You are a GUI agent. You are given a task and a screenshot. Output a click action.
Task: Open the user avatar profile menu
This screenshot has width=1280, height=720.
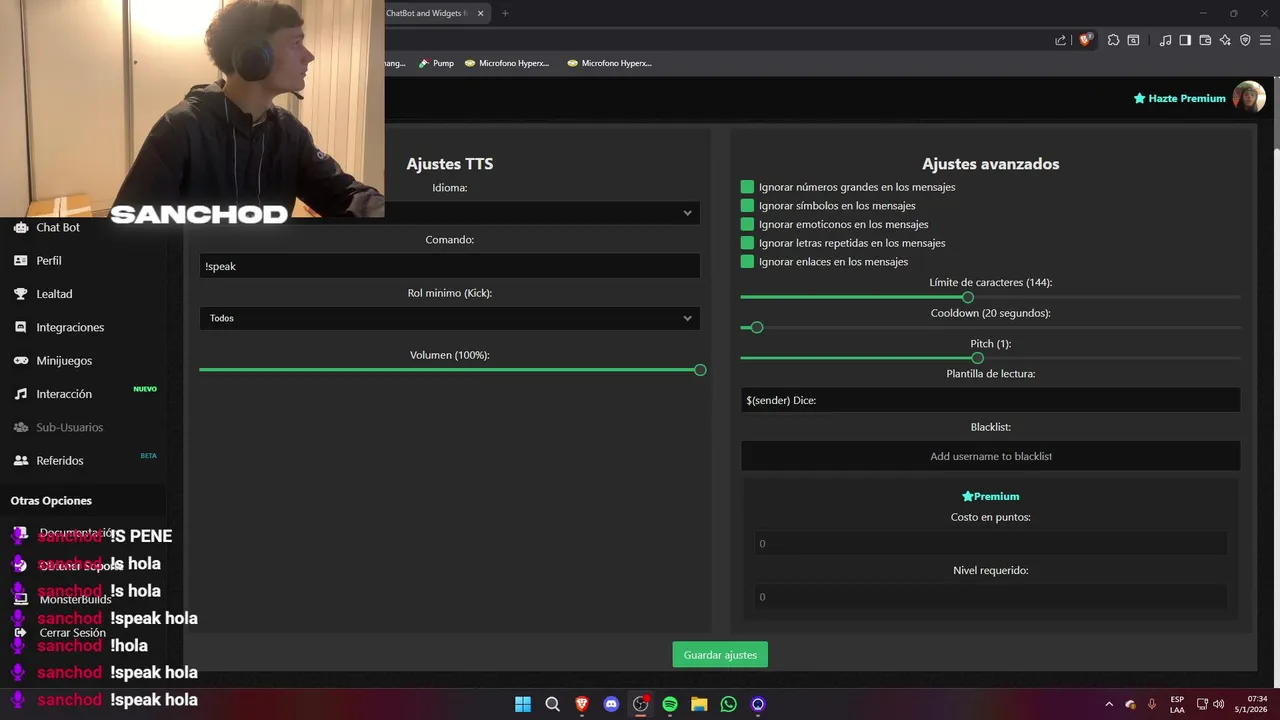[1249, 97]
